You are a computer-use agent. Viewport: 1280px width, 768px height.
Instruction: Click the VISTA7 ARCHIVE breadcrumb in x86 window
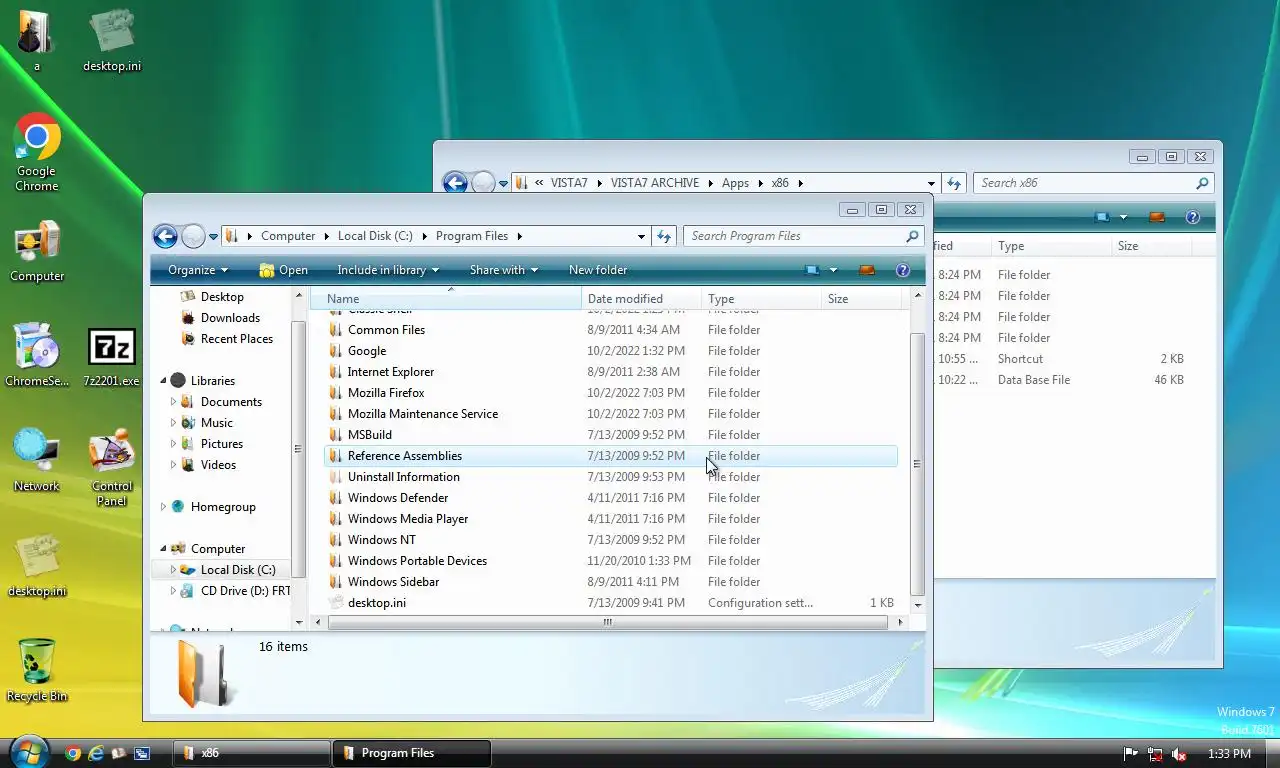(654, 183)
